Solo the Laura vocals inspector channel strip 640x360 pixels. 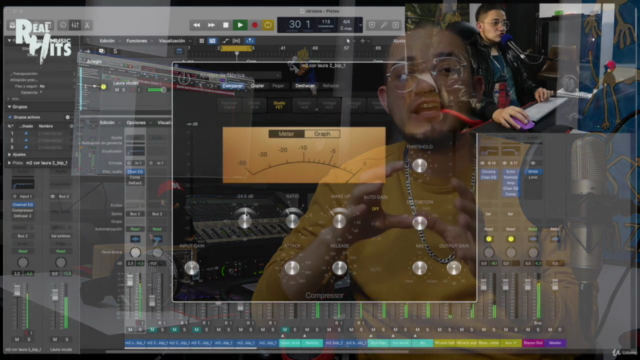pyautogui.click(x=67, y=339)
